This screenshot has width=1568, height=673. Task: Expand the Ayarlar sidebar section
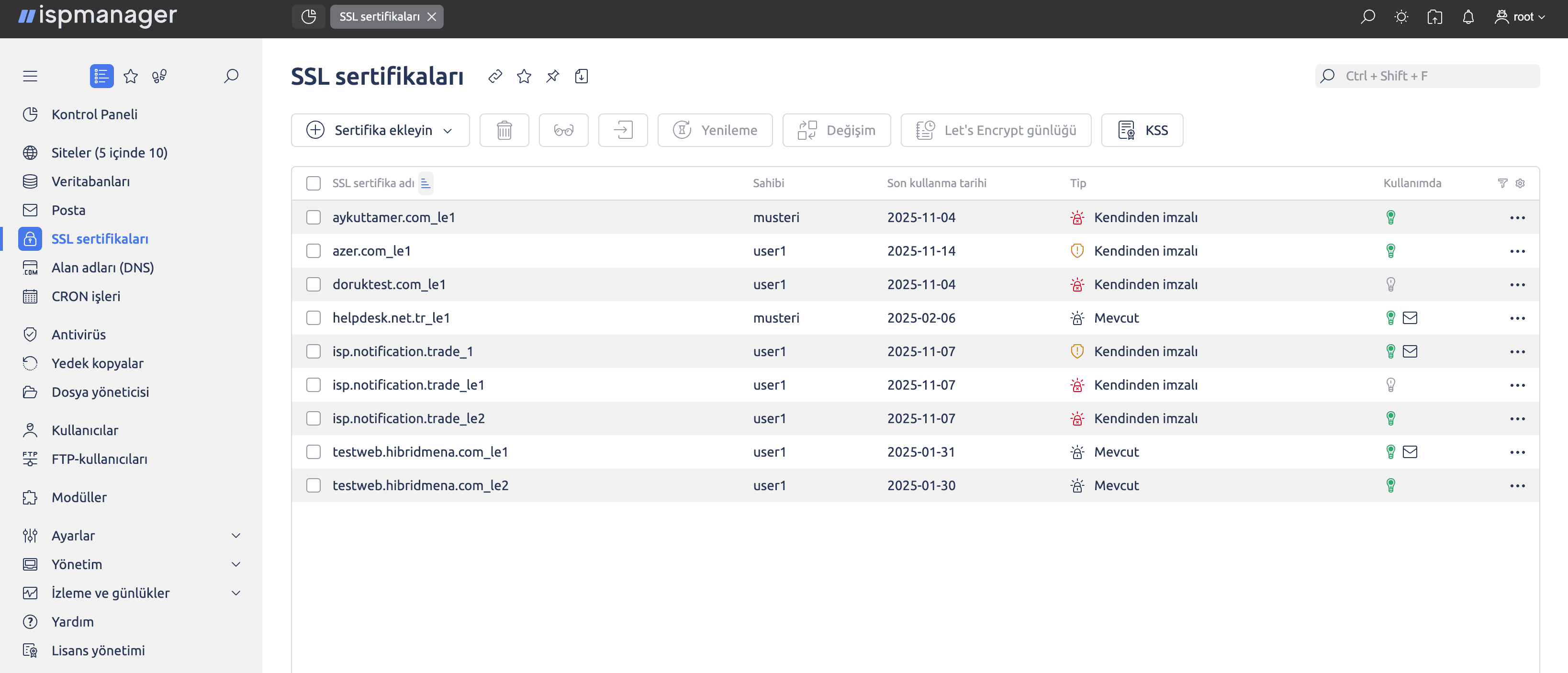tap(235, 536)
